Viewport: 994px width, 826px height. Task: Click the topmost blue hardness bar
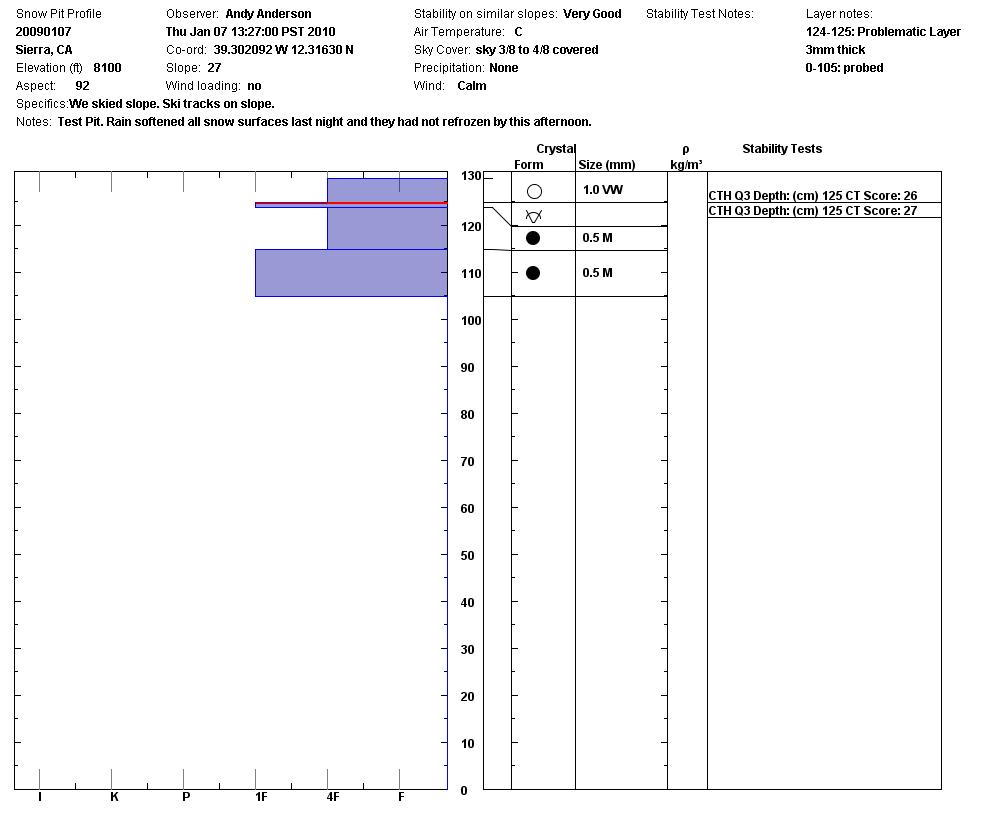[386, 189]
